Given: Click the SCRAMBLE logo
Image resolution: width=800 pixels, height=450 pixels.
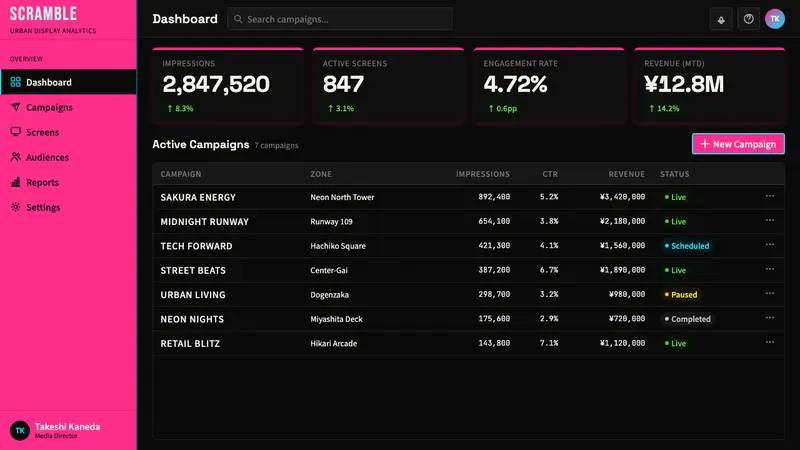Looking at the screenshot, I should [43, 14].
